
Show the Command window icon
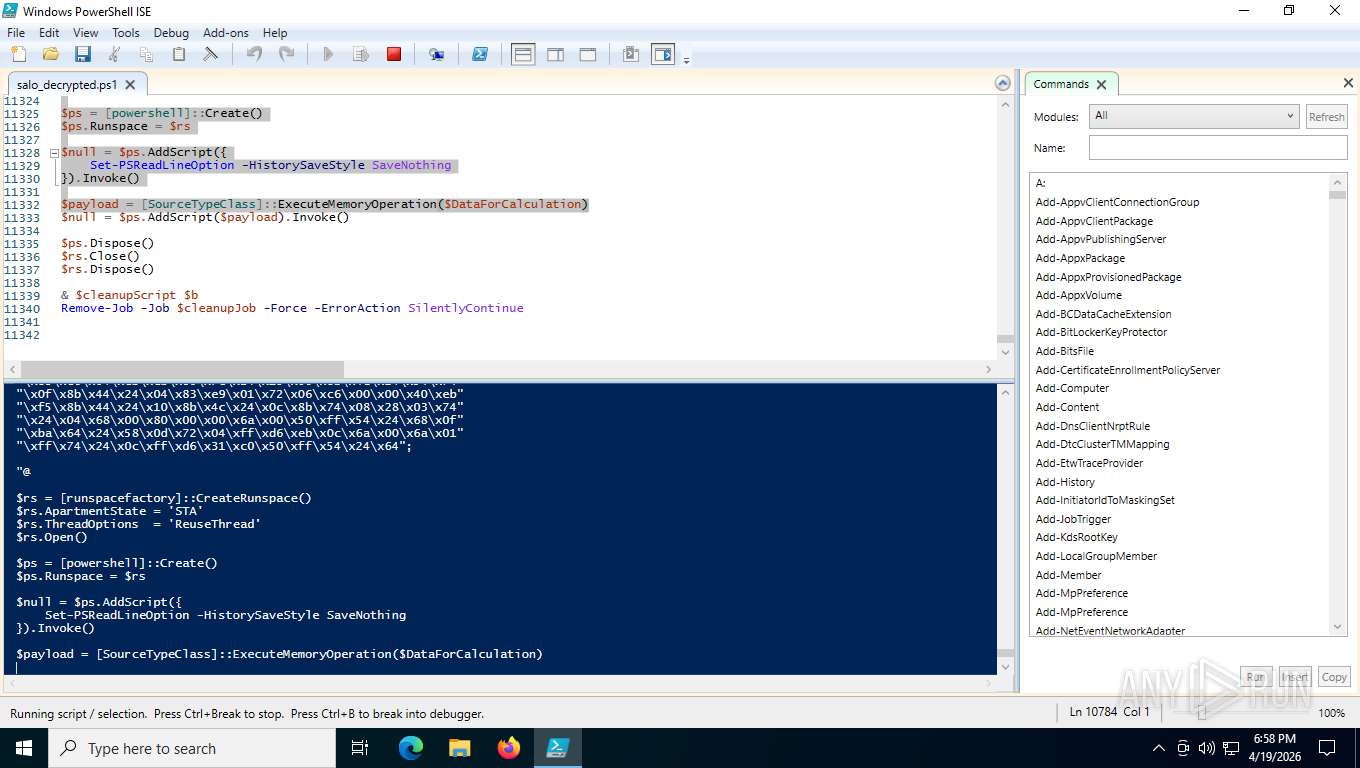(x=631, y=54)
